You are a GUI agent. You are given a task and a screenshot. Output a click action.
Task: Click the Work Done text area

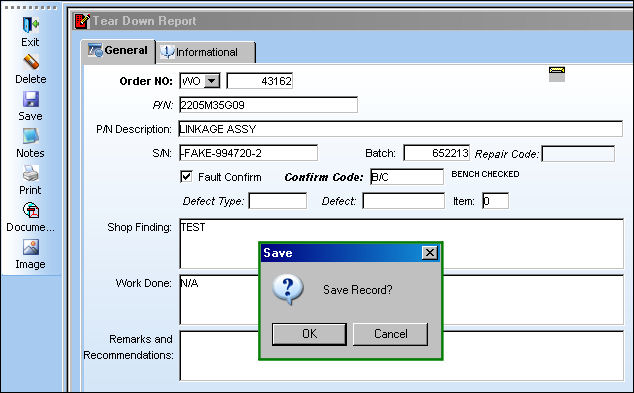(402, 300)
